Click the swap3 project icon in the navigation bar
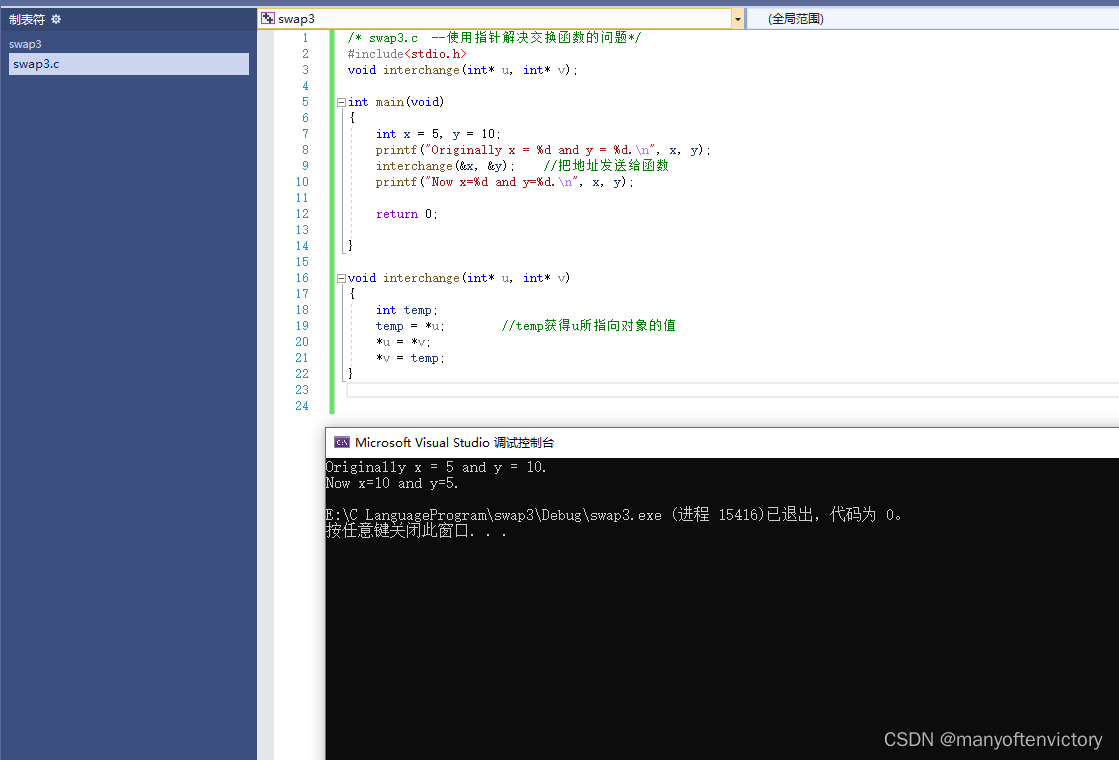Viewport: 1119px width, 760px height. click(268, 19)
